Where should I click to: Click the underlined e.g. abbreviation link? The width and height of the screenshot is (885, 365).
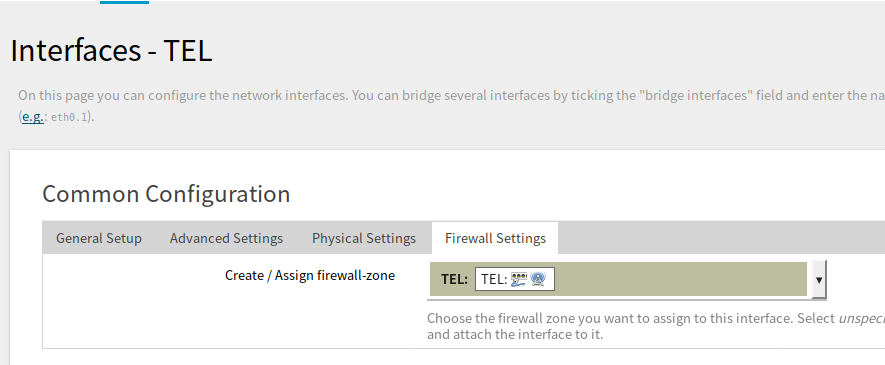click(32, 117)
